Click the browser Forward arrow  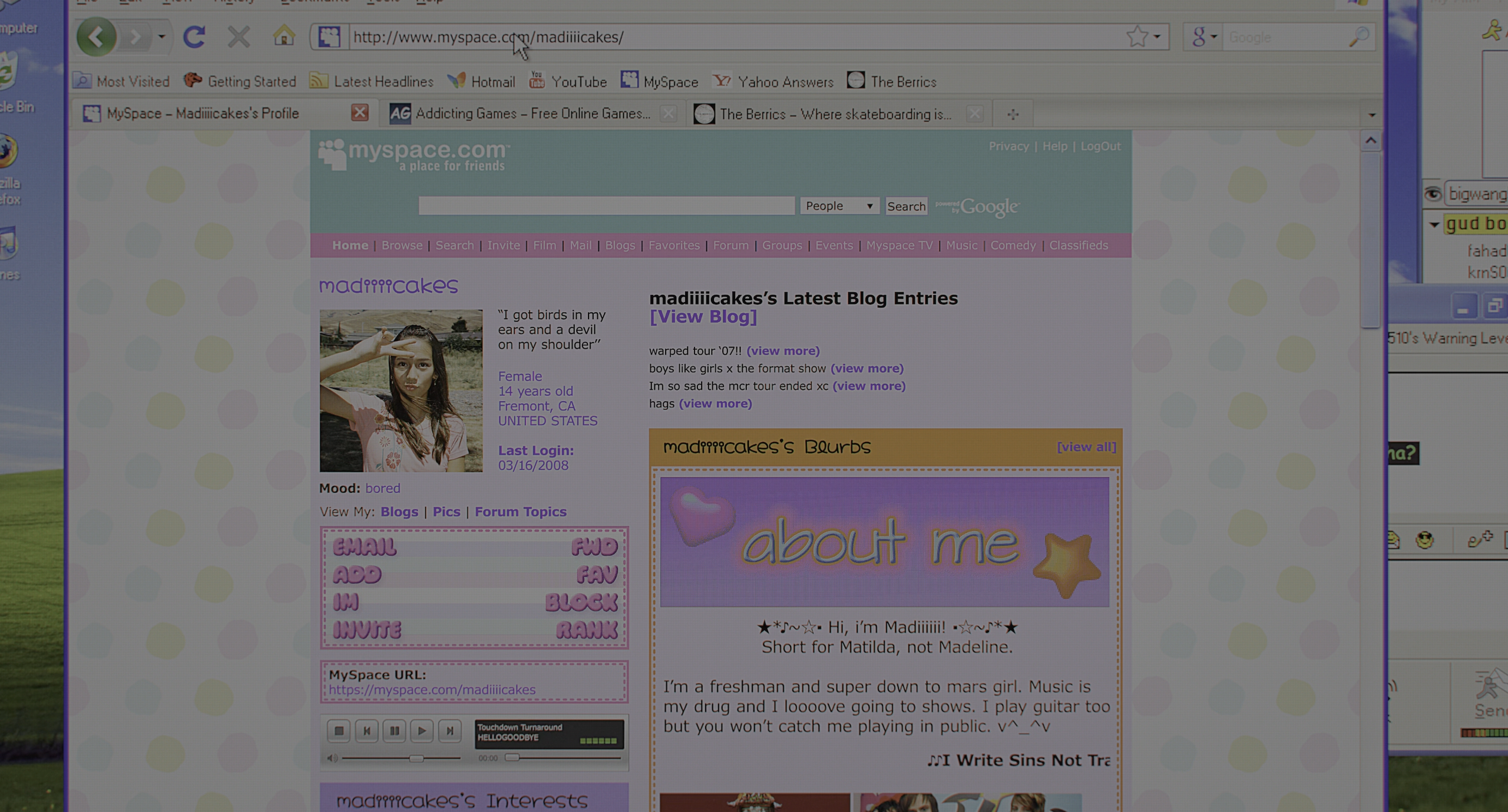[x=135, y=37]
